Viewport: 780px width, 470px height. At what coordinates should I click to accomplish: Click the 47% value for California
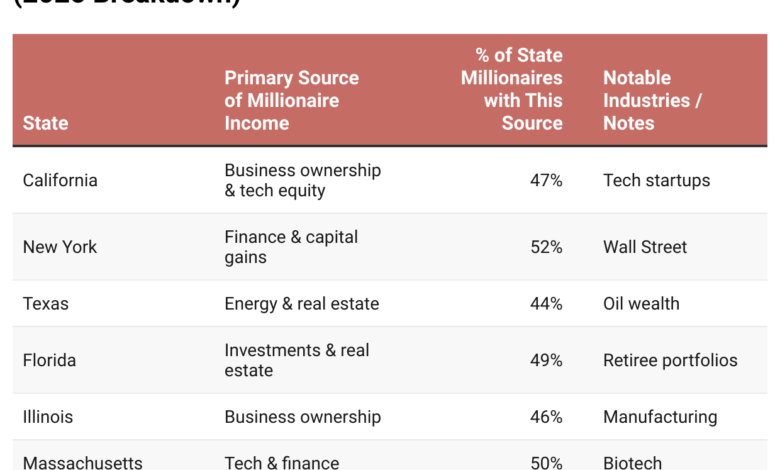click(546, 180)
